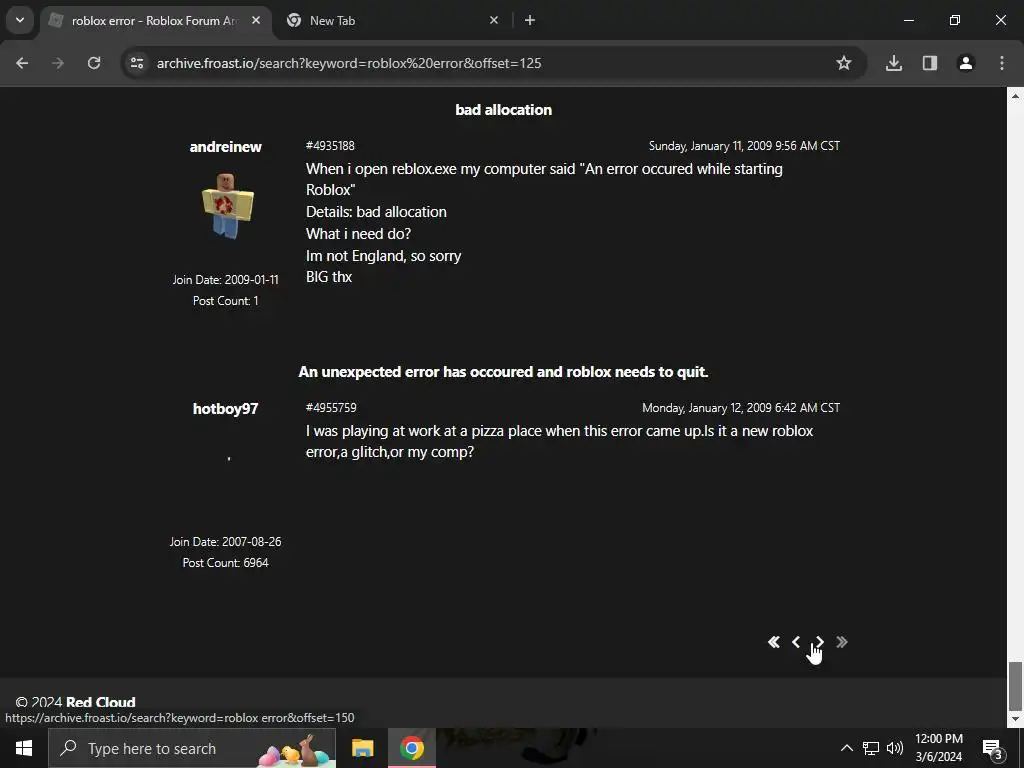
Task: Go to previous results page
Action: point(796,642)
